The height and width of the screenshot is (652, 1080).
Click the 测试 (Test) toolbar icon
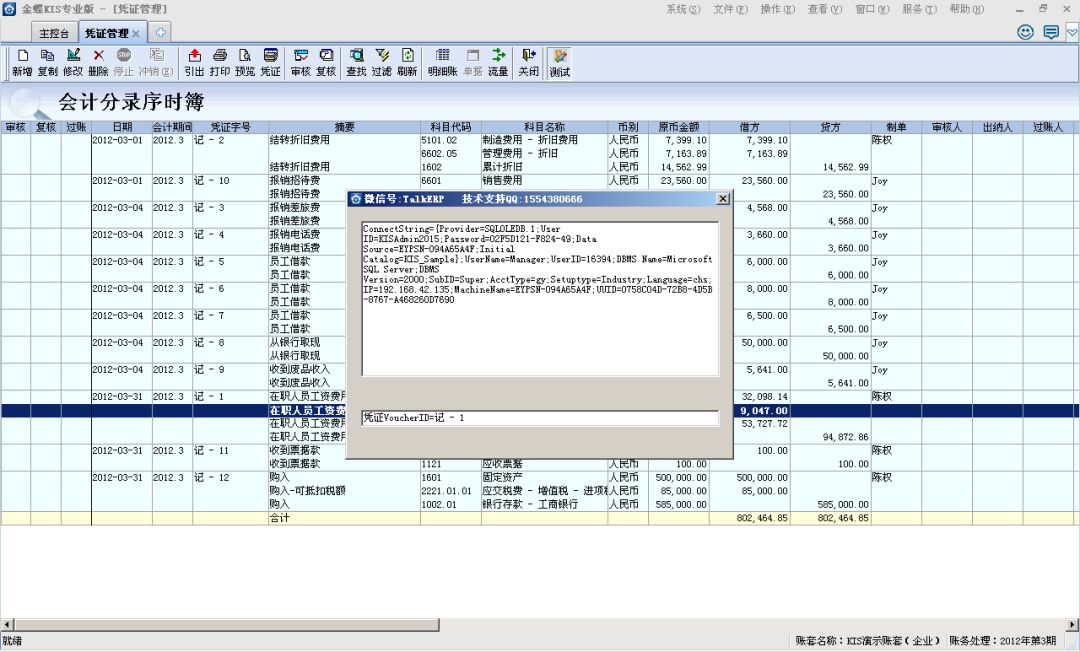pyautogui.click(x=560, y=63)
